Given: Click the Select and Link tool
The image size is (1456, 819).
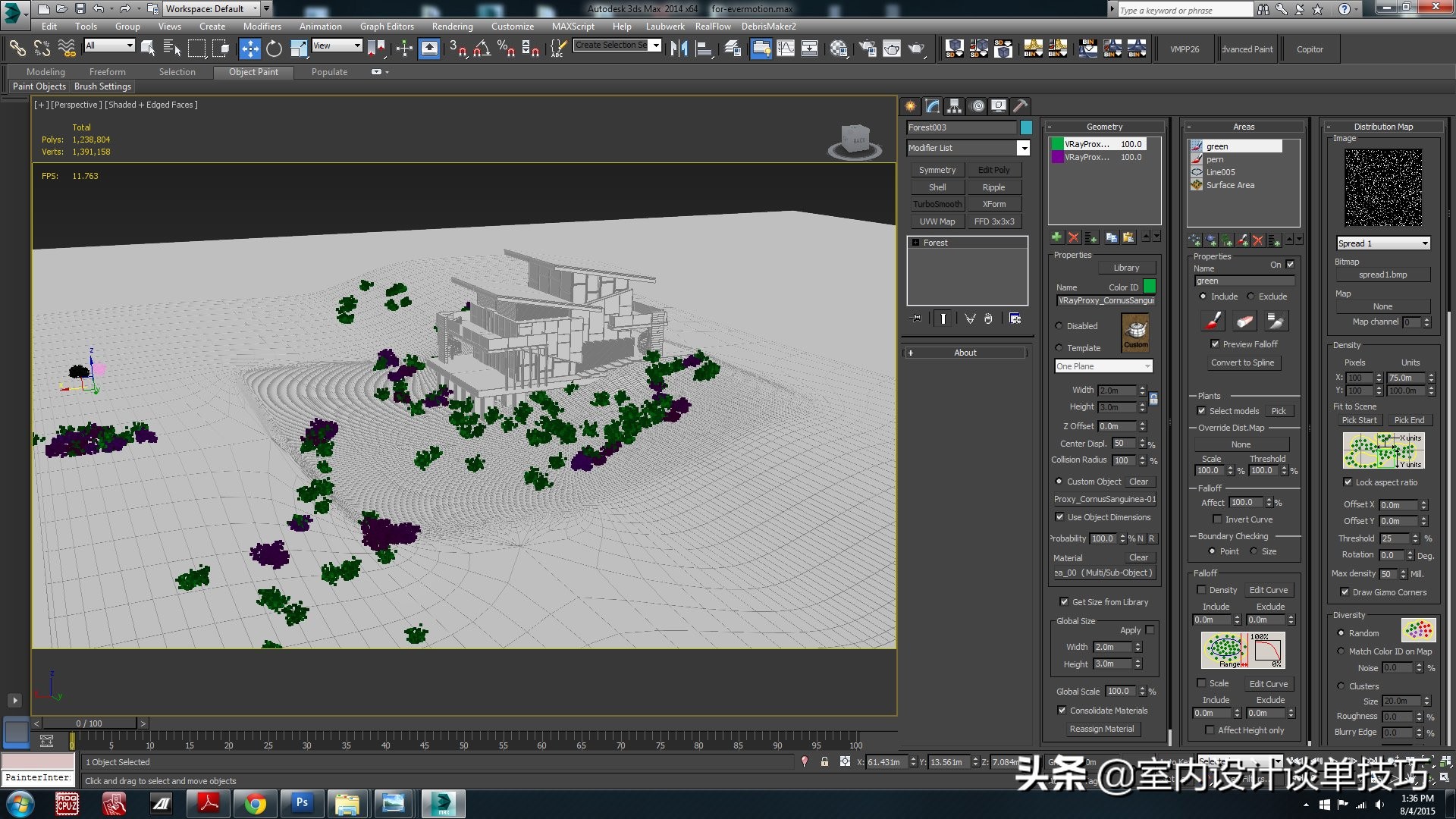Looking at the screenshot, I should [x=17, y=49].
